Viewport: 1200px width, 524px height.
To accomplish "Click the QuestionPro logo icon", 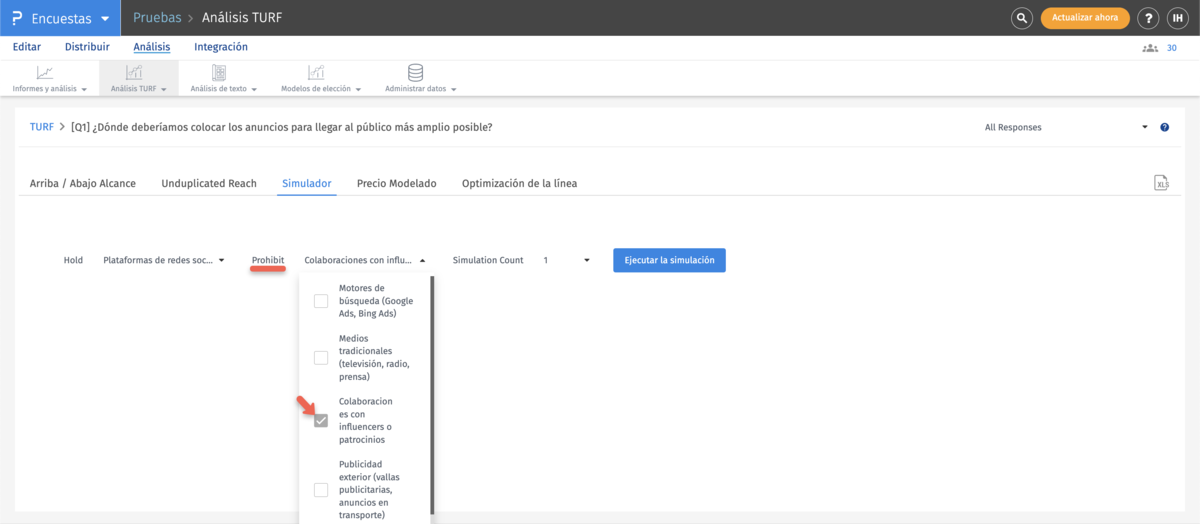I will (17, 18).
